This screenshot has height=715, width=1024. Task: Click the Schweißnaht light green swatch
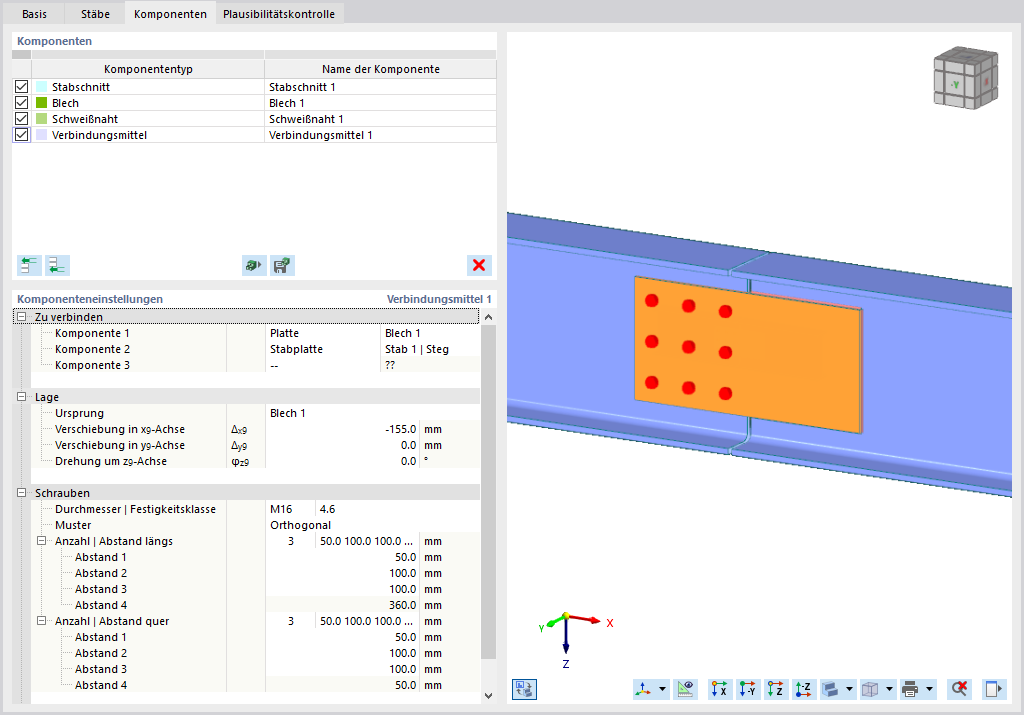coord(42,119)
